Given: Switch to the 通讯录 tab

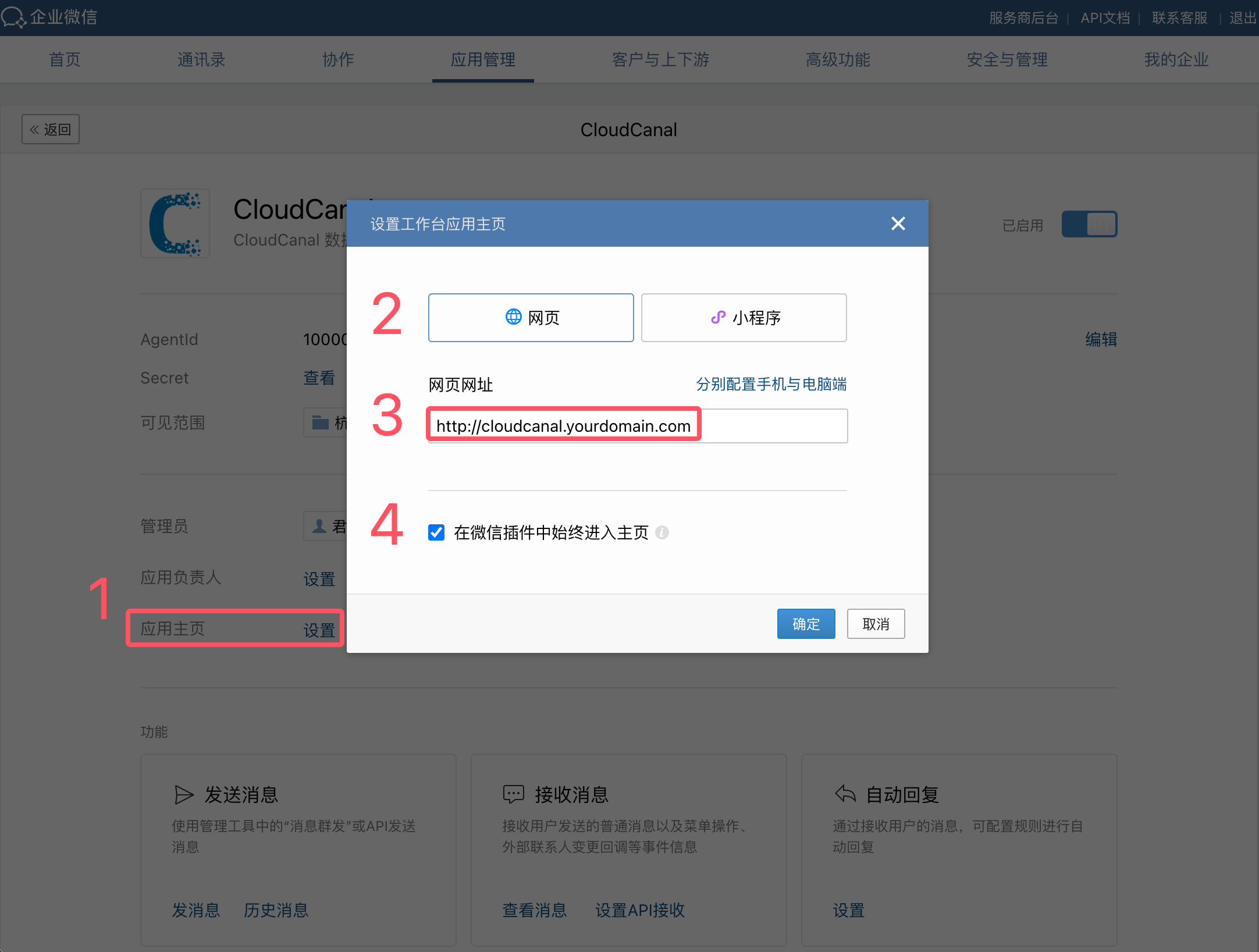Looking at the screenshot, I should 201,59.
